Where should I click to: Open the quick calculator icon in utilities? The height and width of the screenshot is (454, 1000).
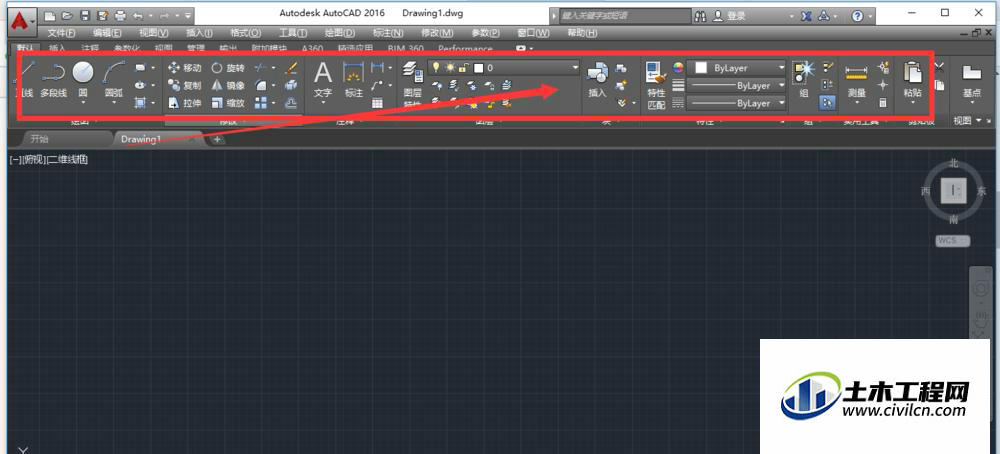point(883,103)
